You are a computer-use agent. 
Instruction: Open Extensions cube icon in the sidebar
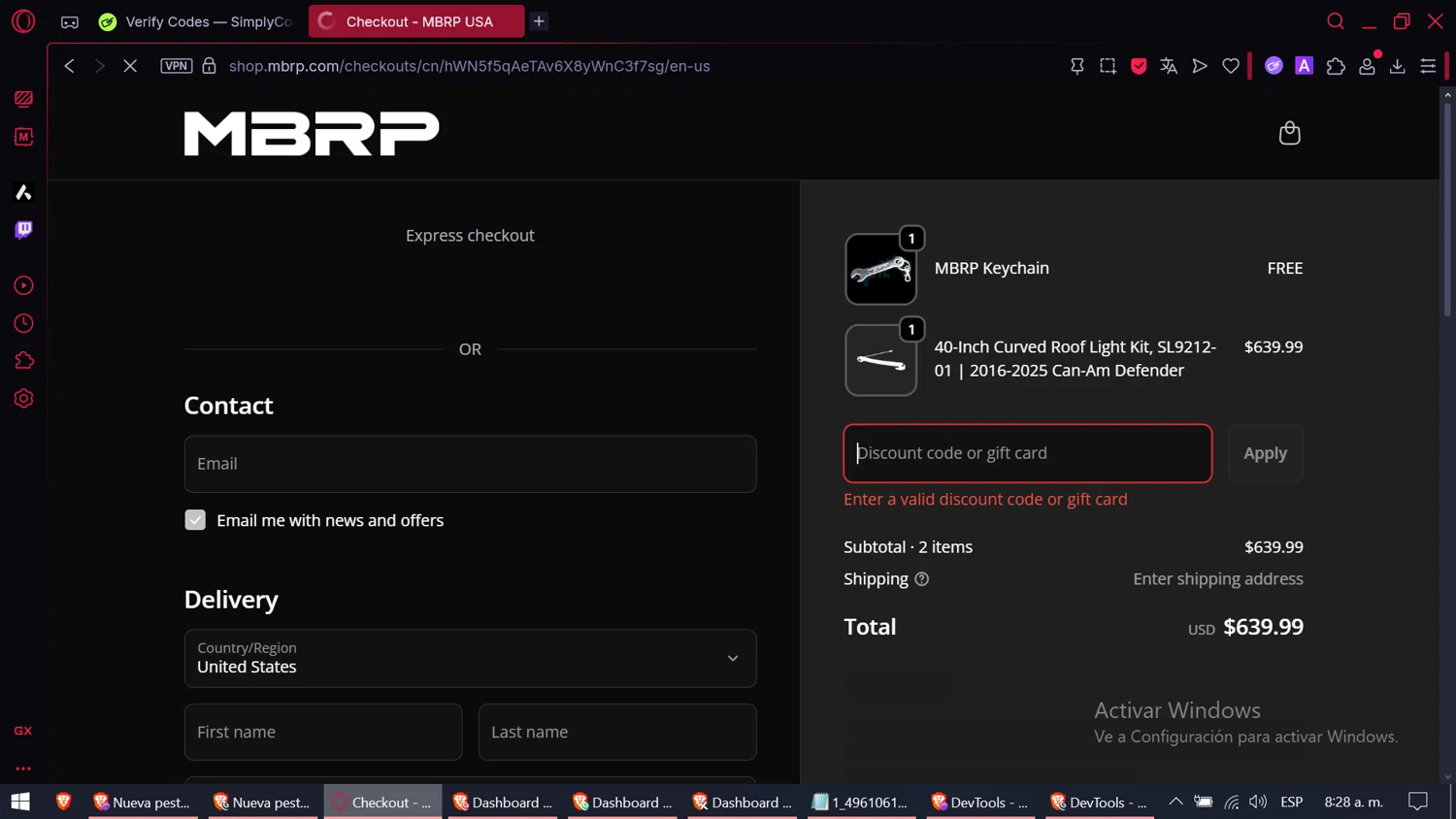coord(23,361)
